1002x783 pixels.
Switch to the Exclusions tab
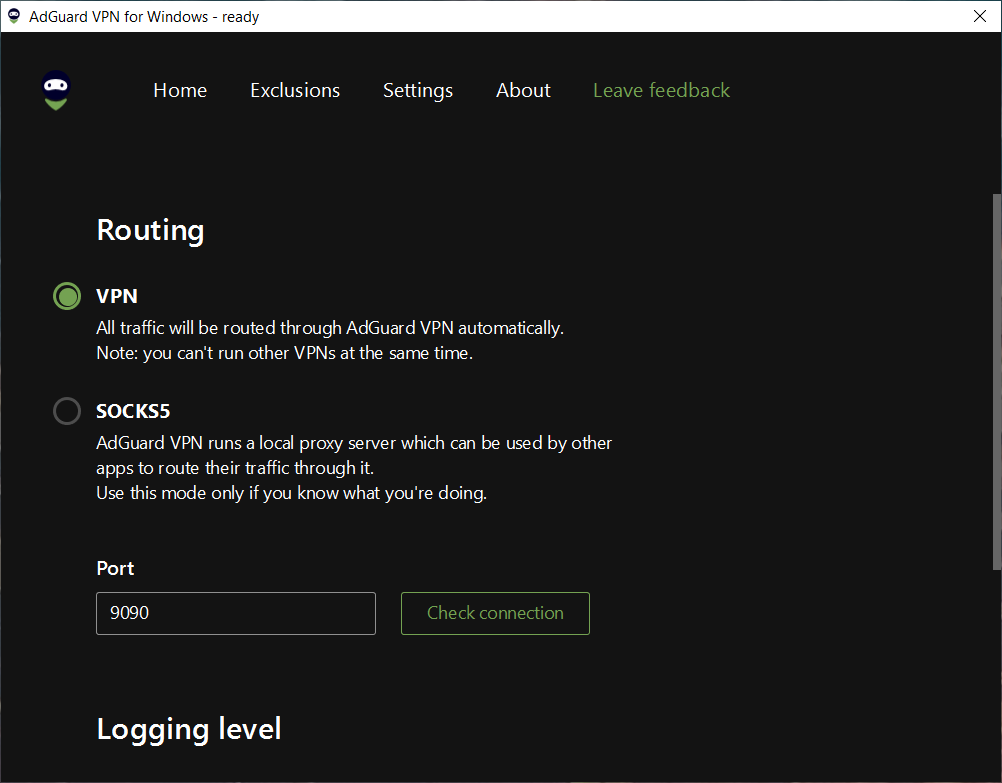(295, 90)
